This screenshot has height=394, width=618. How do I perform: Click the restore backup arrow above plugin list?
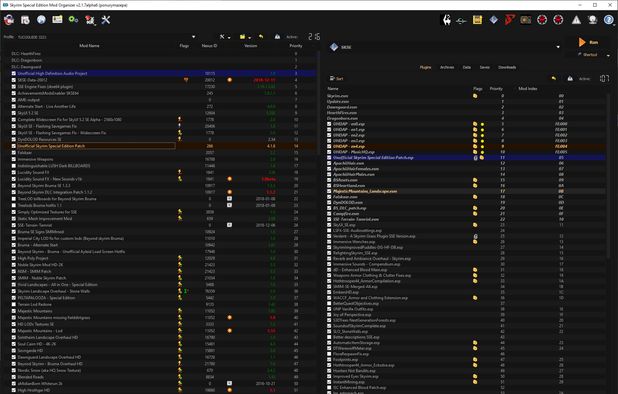coord(554,78)
